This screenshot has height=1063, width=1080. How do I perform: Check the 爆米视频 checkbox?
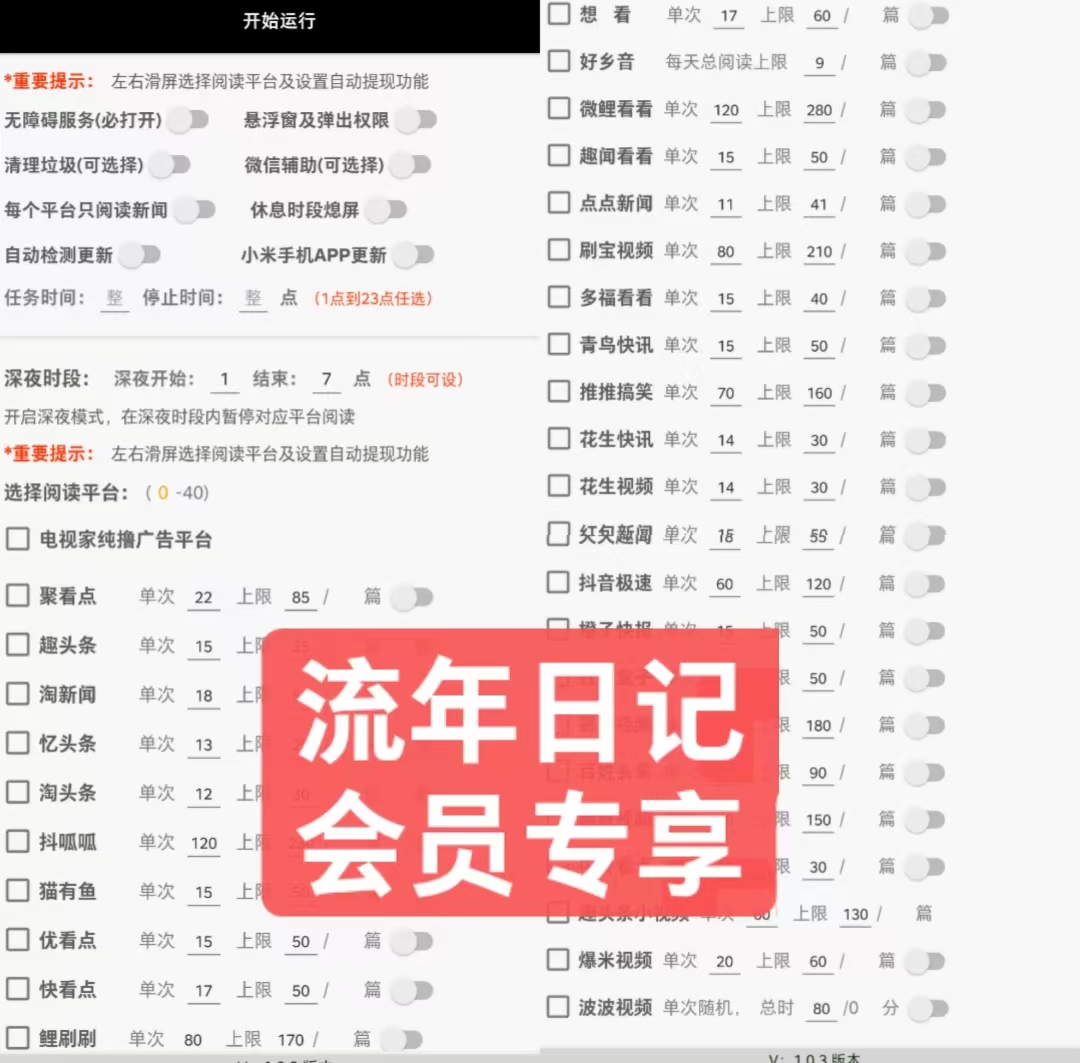click(x=557, y=961)
